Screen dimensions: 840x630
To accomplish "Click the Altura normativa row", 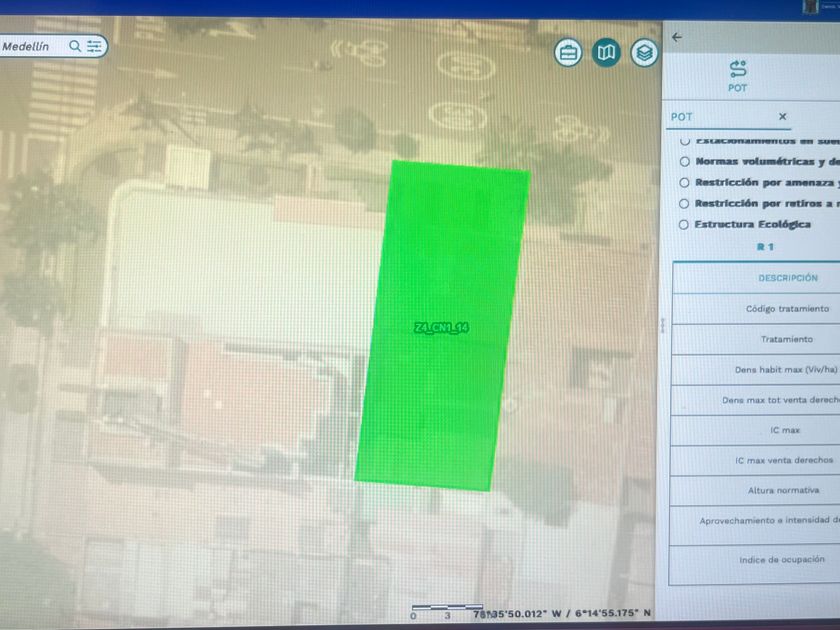I will coord(755,490).
